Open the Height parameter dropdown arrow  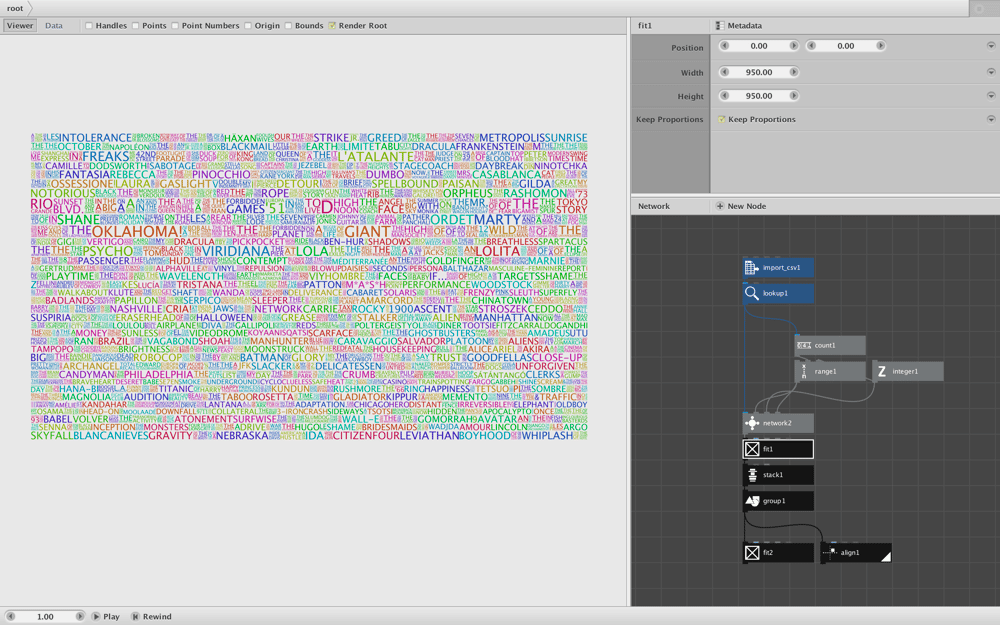990,96
